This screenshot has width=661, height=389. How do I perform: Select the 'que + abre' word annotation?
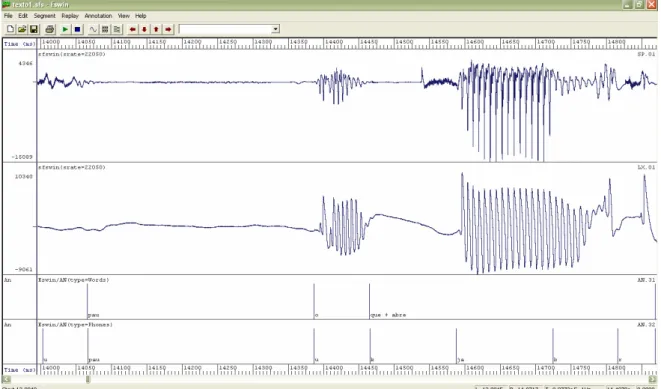pyautogui.click(x=388, y=315)
